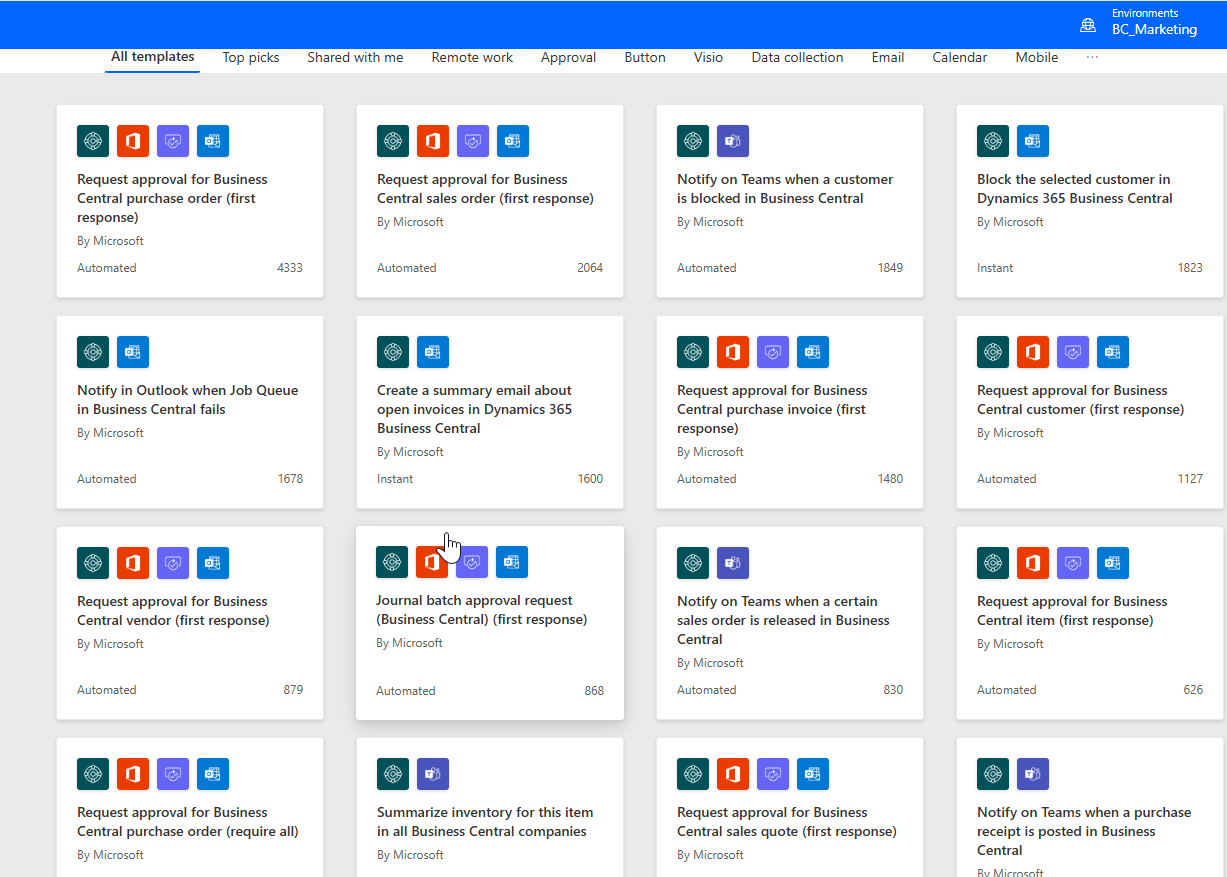
Task: Click Teams icon on customer blocked card
Action: (x=733, y=141)
